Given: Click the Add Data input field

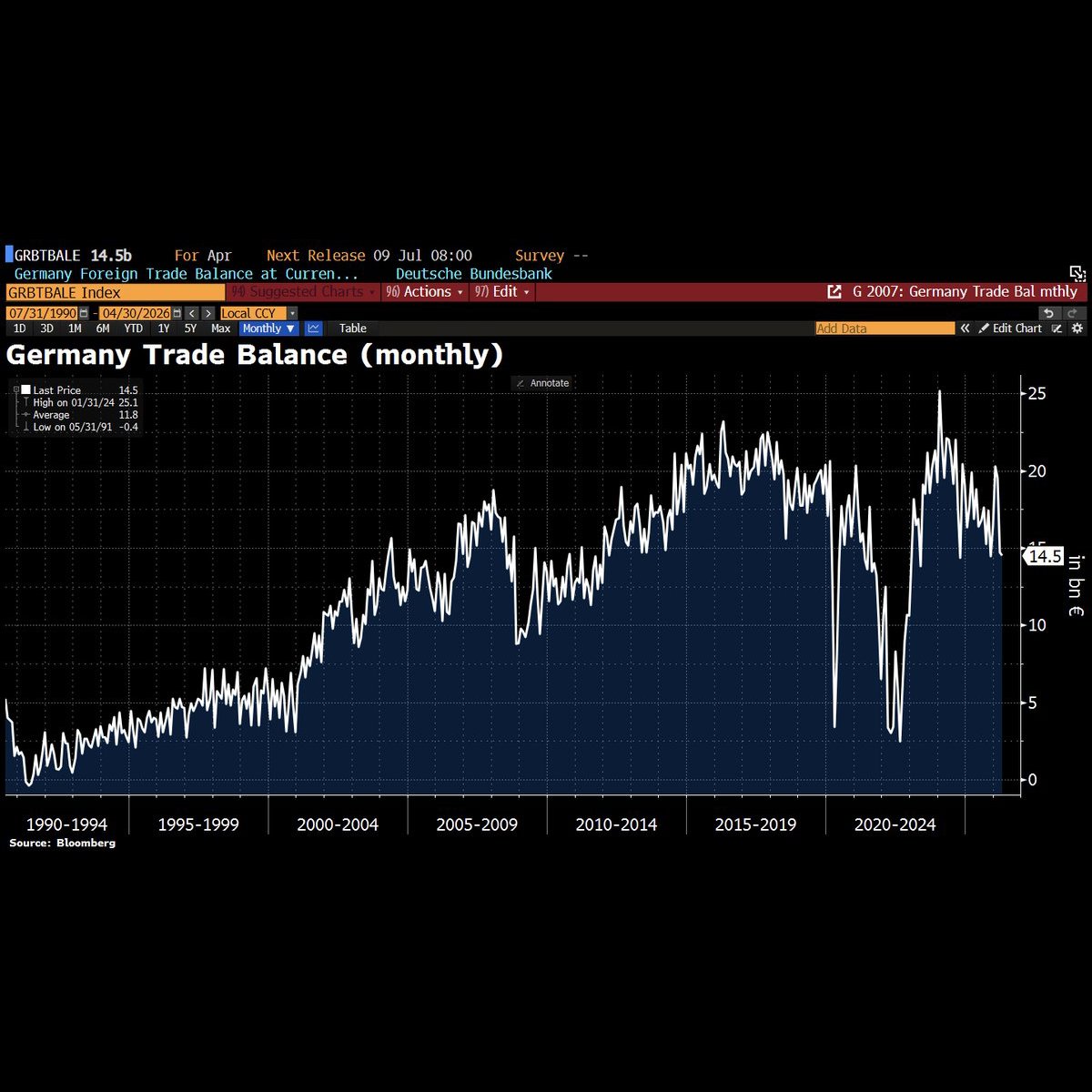Looking at the screenshot, I should [885, 329].
